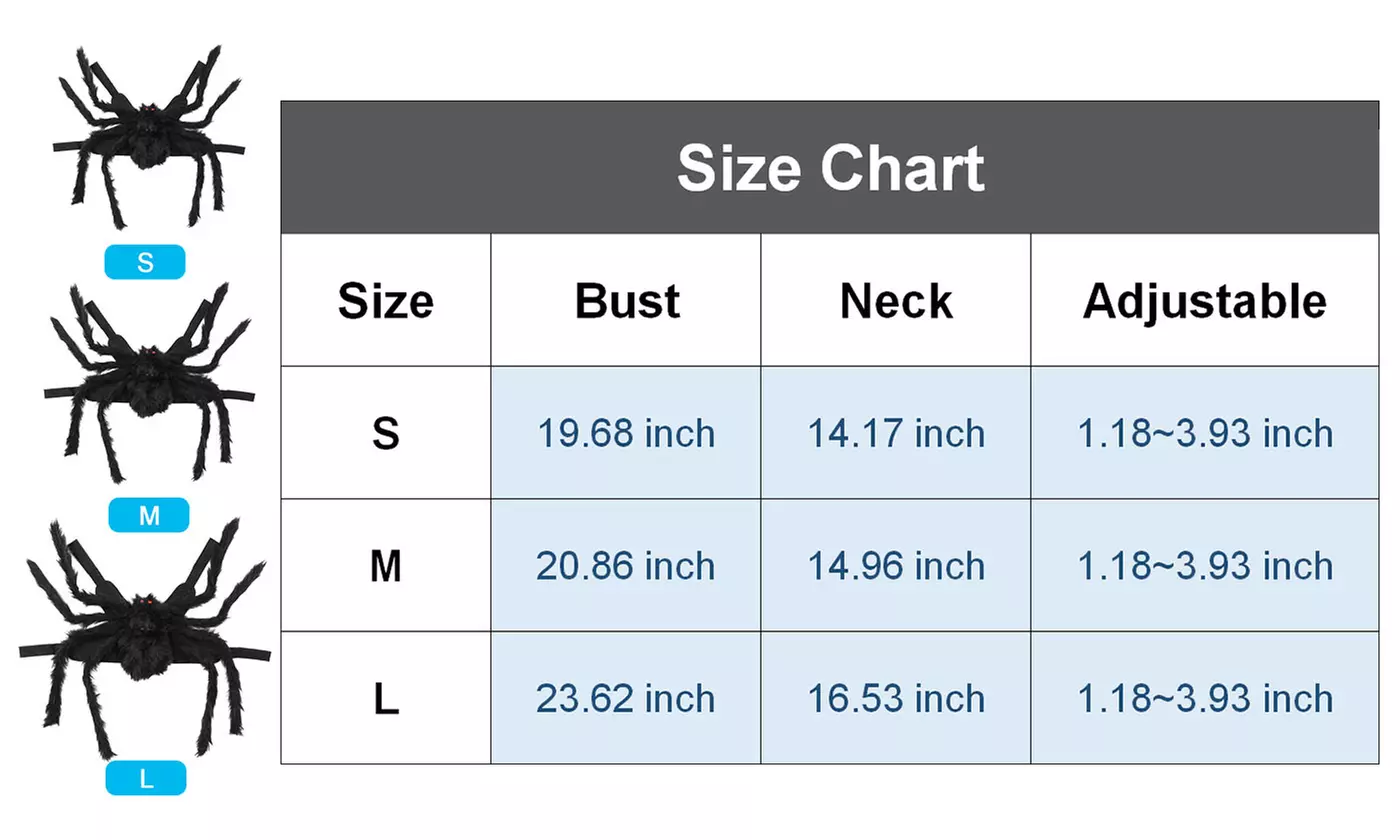Click the 16.53 inch neck cell
The height and width of the screenshot is (840, 1400).
coord(896,698)
